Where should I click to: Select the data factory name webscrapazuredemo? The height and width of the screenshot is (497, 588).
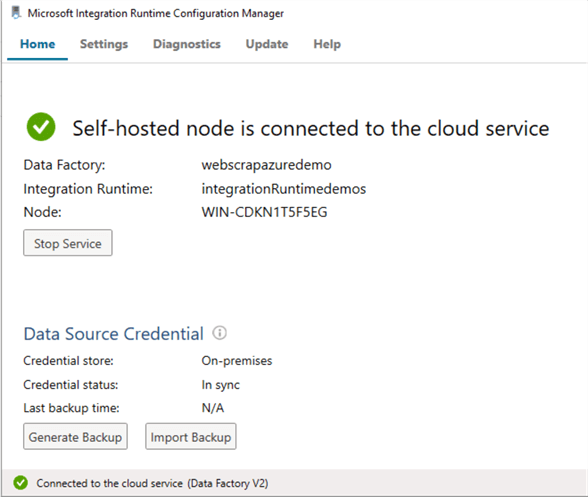[266, 165]
